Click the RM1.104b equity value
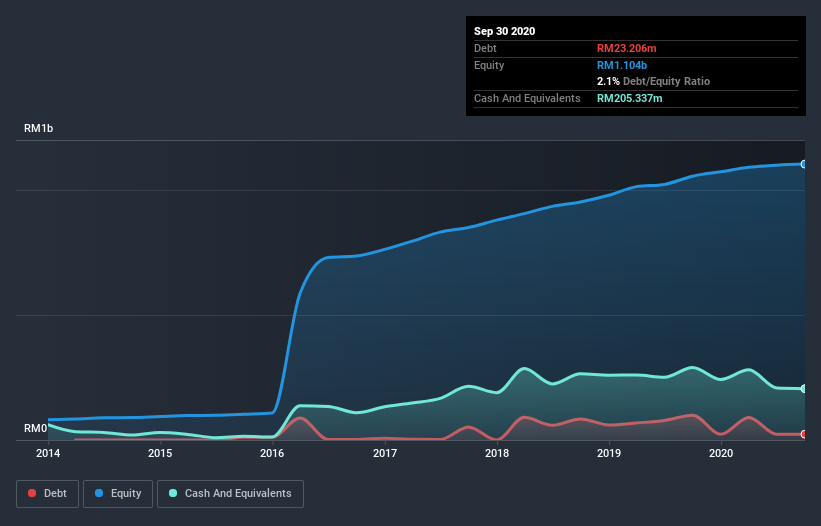Image resolution: width=821 pixels, height=526 pixels. point(622,65)
